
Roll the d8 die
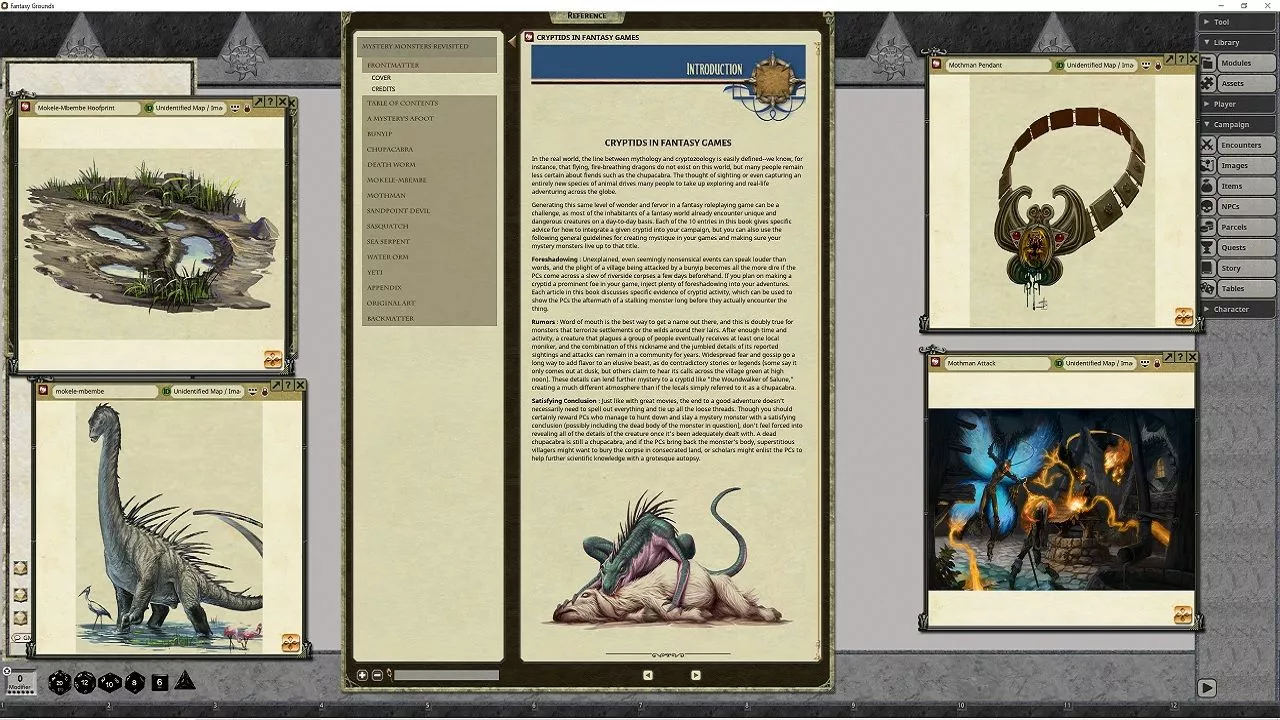(x=134, y=683)
